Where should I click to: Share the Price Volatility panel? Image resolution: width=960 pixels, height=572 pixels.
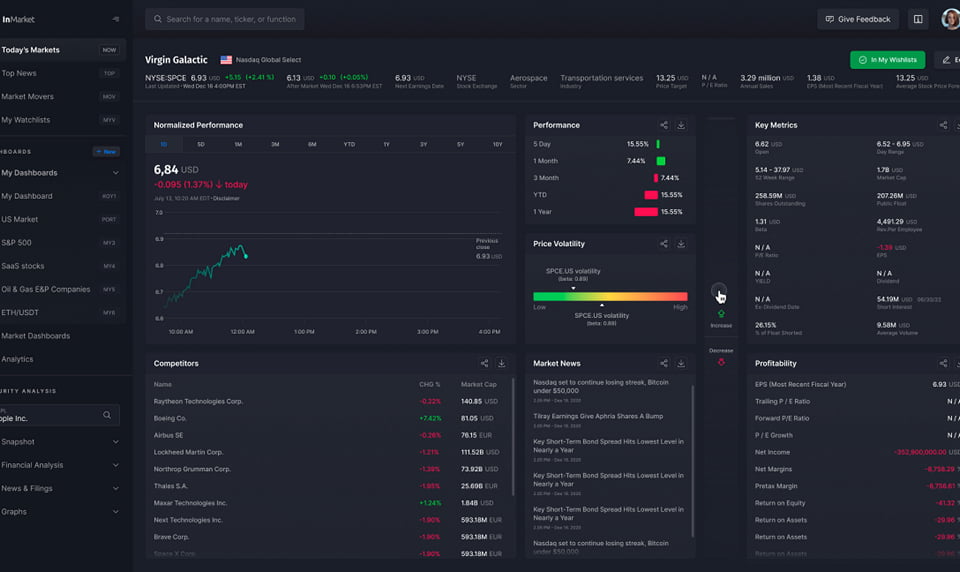pyautogui.click(x=664, y=244)
